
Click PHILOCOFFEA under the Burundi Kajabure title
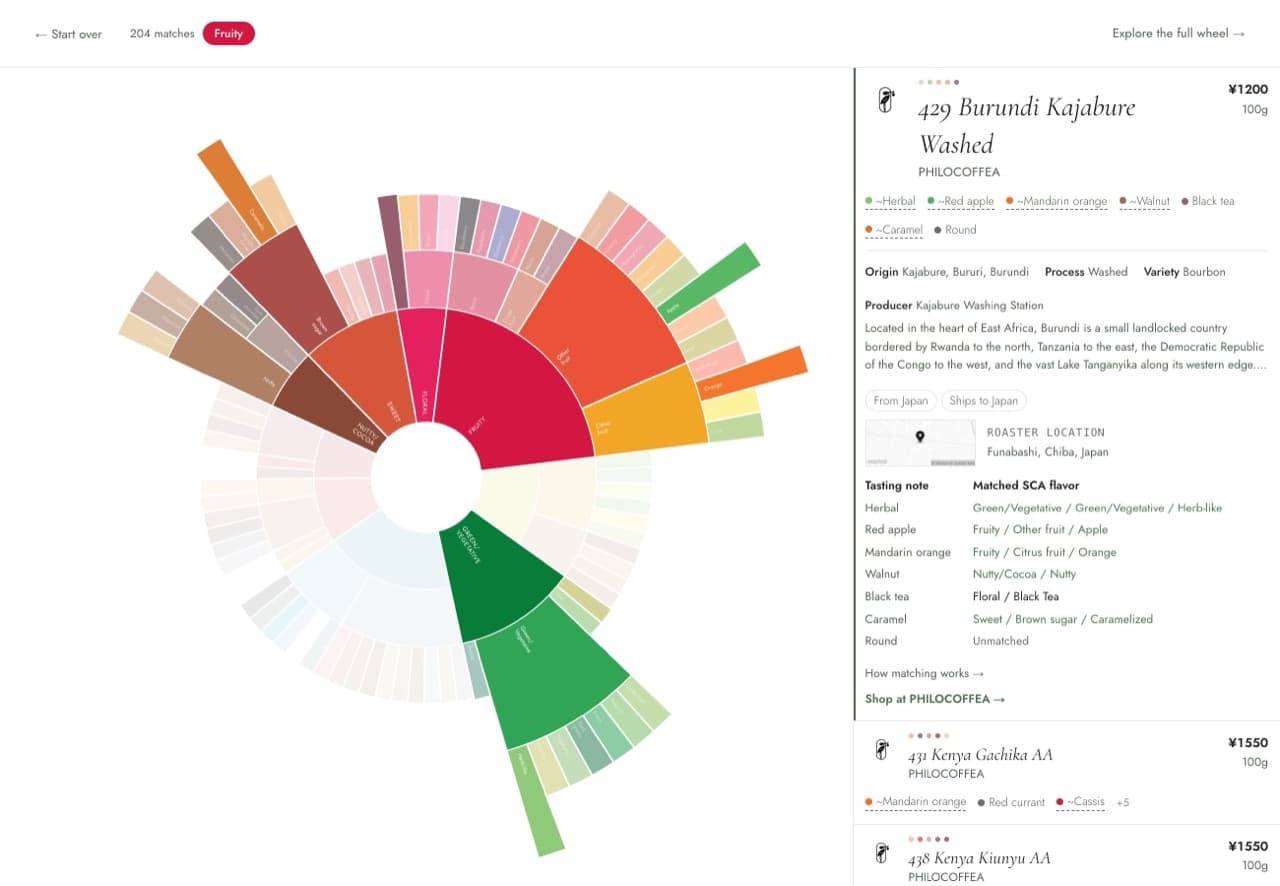959,172
